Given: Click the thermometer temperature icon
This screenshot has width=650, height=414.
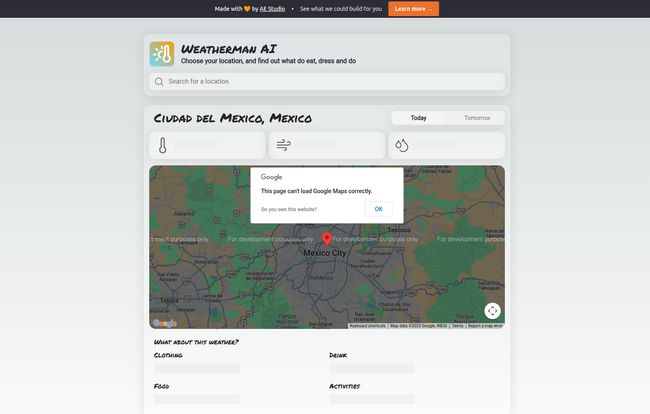Looking at the screenshot, I should coord(162,145).
